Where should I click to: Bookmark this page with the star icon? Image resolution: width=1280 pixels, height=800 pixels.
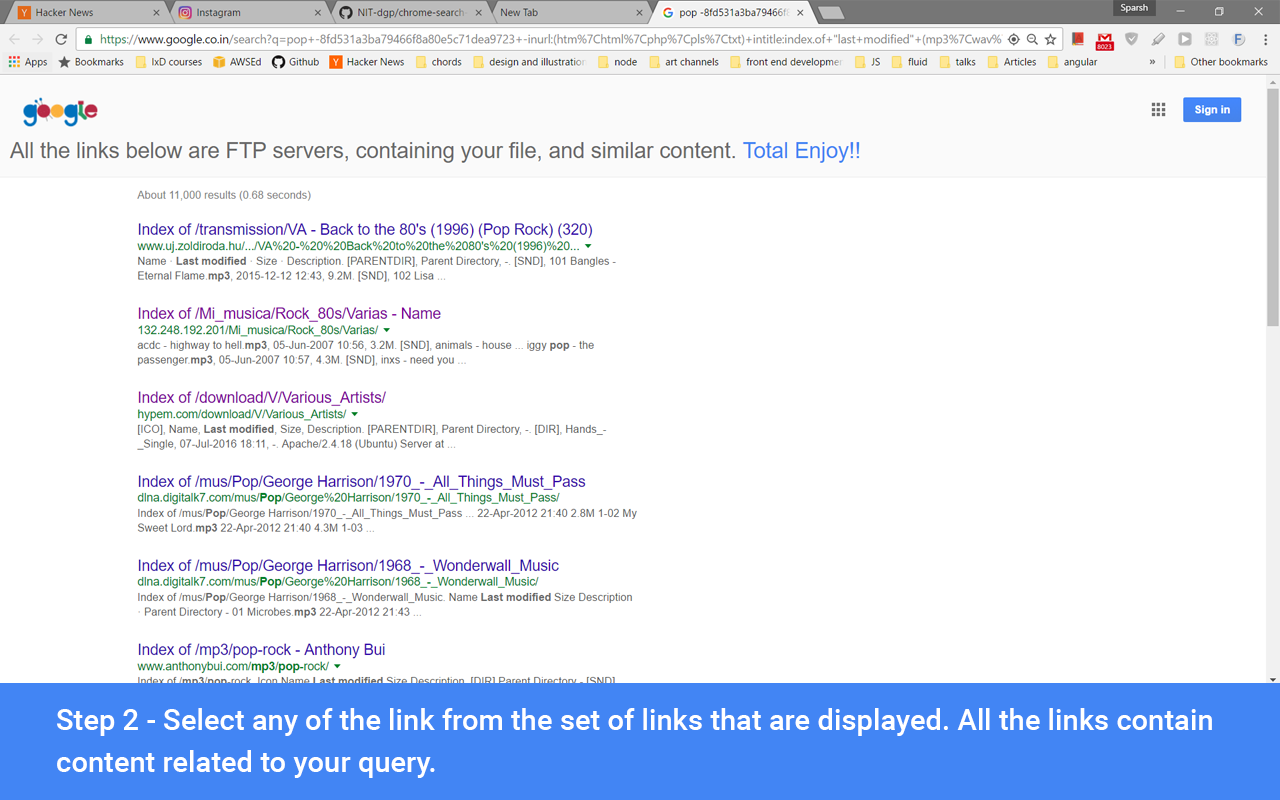click(1050, 39)
